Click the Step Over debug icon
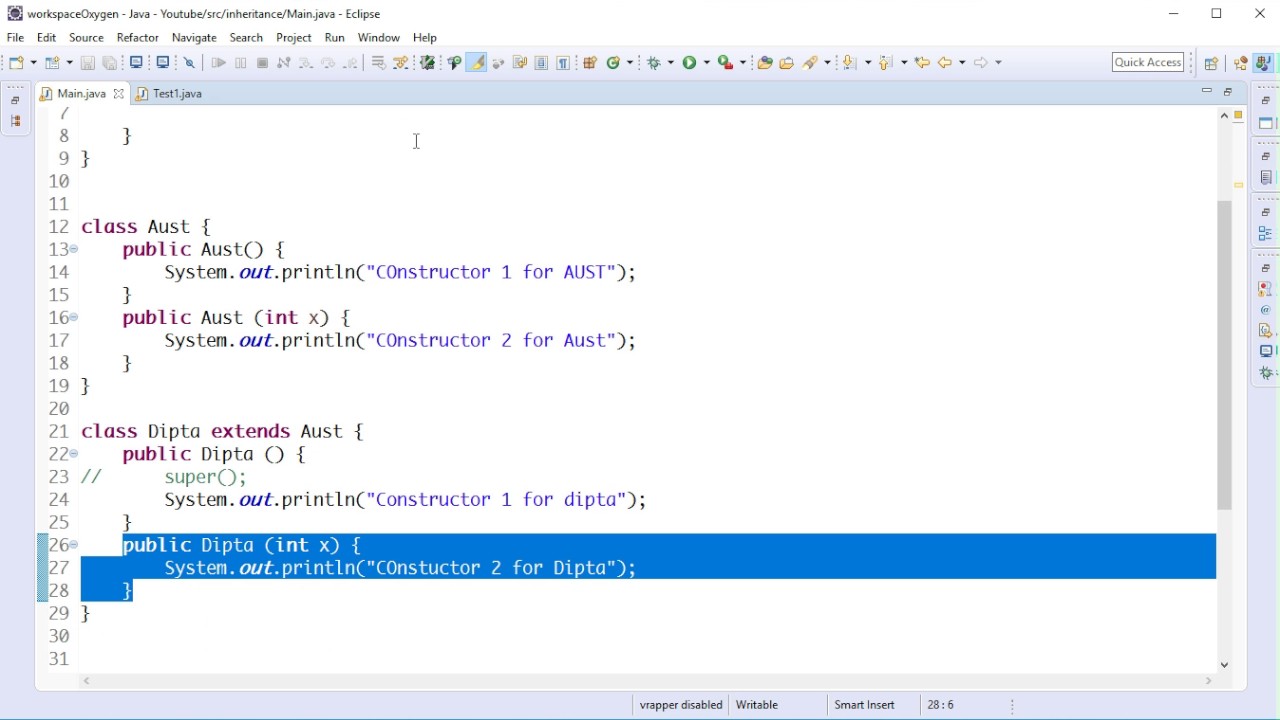The image size is (1280, 720). point(328,62)
